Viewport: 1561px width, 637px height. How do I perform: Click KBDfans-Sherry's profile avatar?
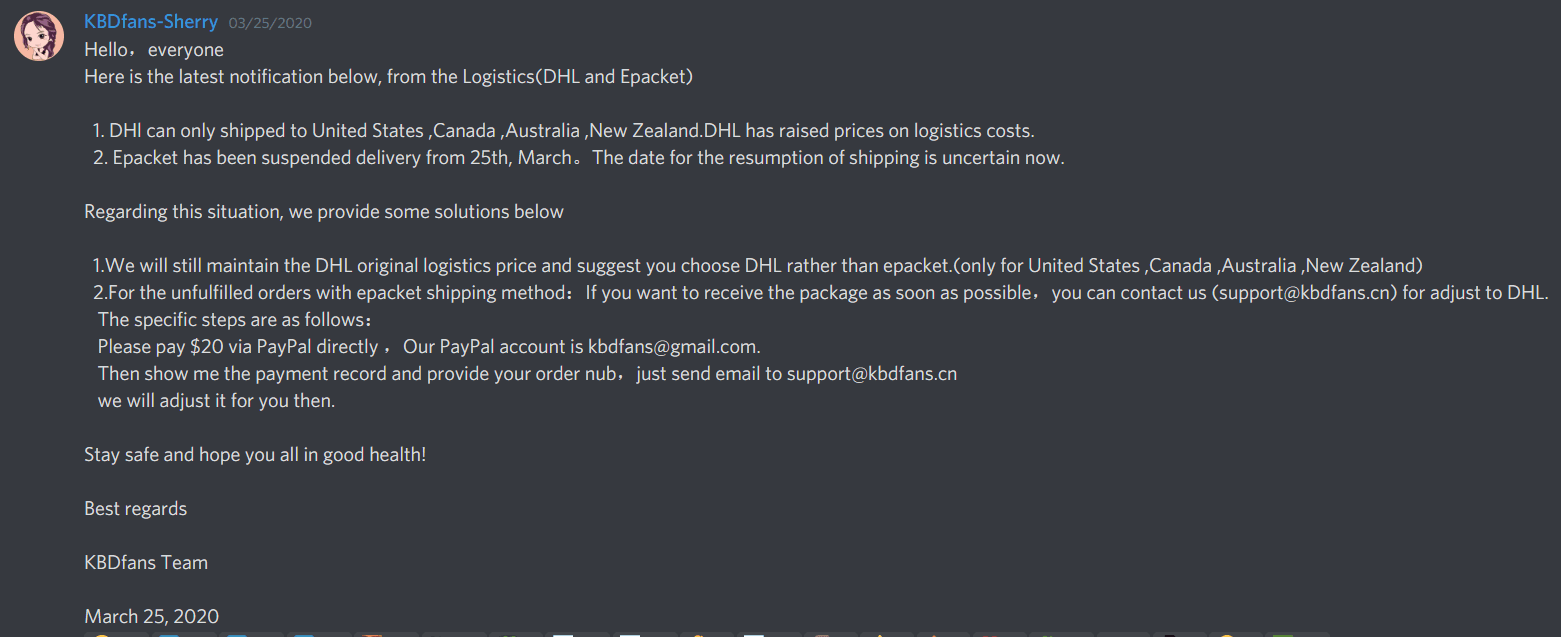point(40,36)
